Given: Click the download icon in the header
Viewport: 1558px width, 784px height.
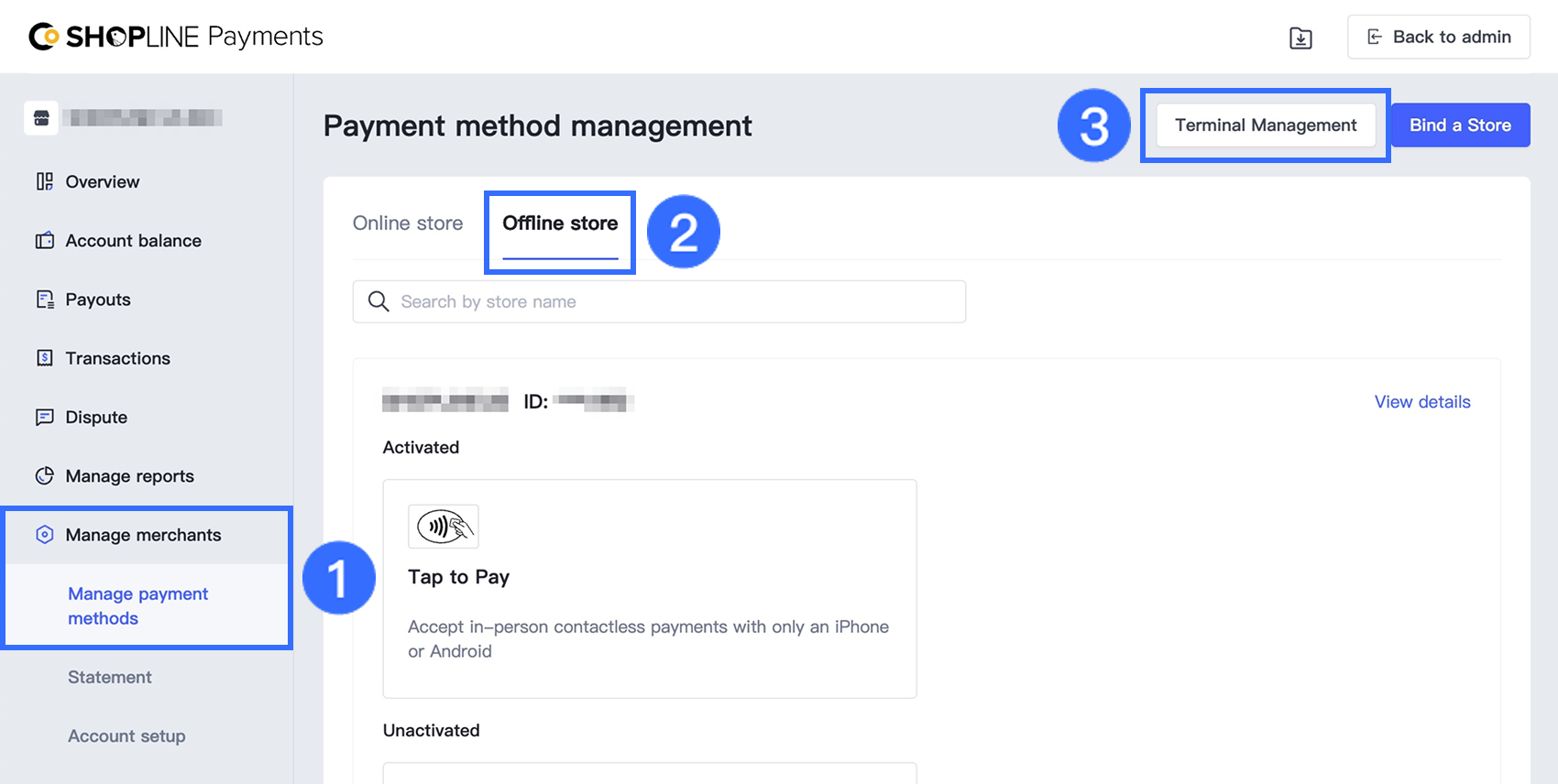Looking at the screenshot, I should (1300, 38).
